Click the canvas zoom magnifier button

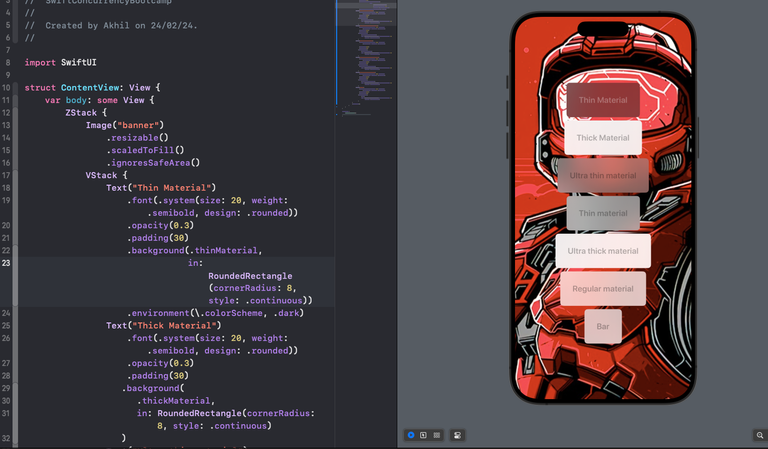click(760, 435)
